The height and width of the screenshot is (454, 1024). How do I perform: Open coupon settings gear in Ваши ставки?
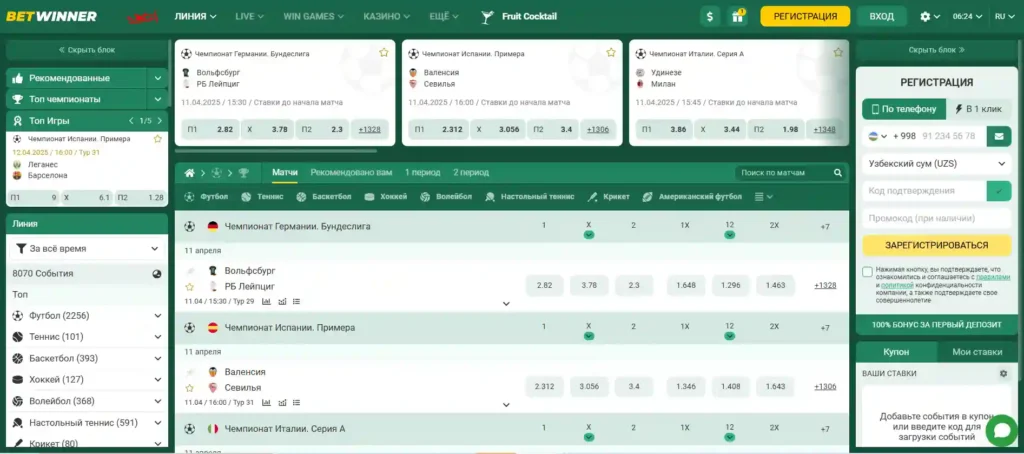tap(1003, 374)
